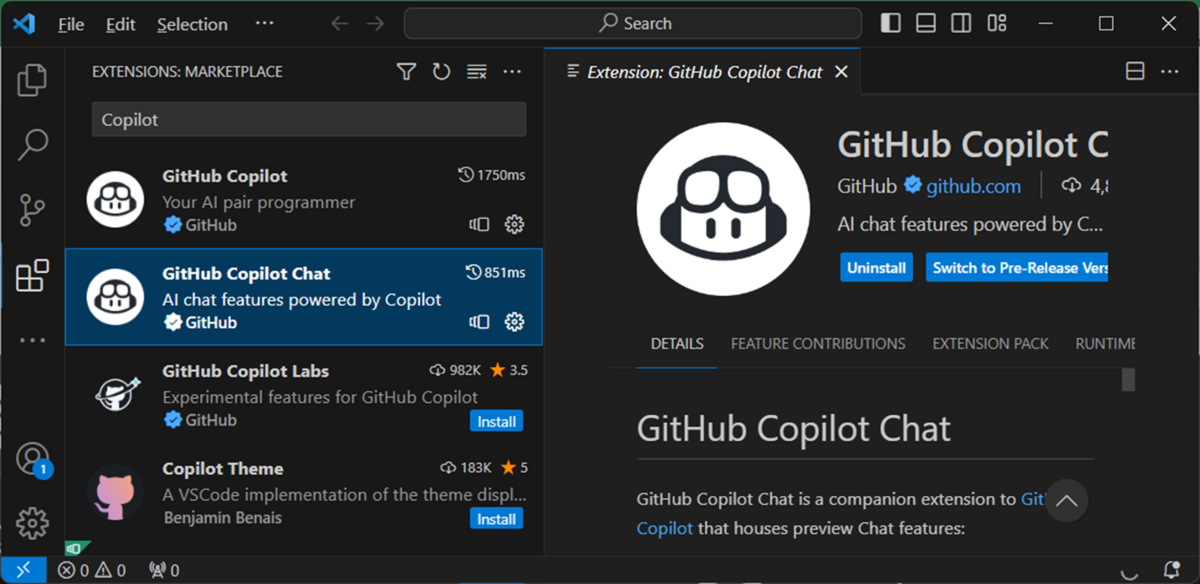Open the Edit menu
Image resolution: width=1200 pixels, height=584 pixels.
click(x=121, y=24)
